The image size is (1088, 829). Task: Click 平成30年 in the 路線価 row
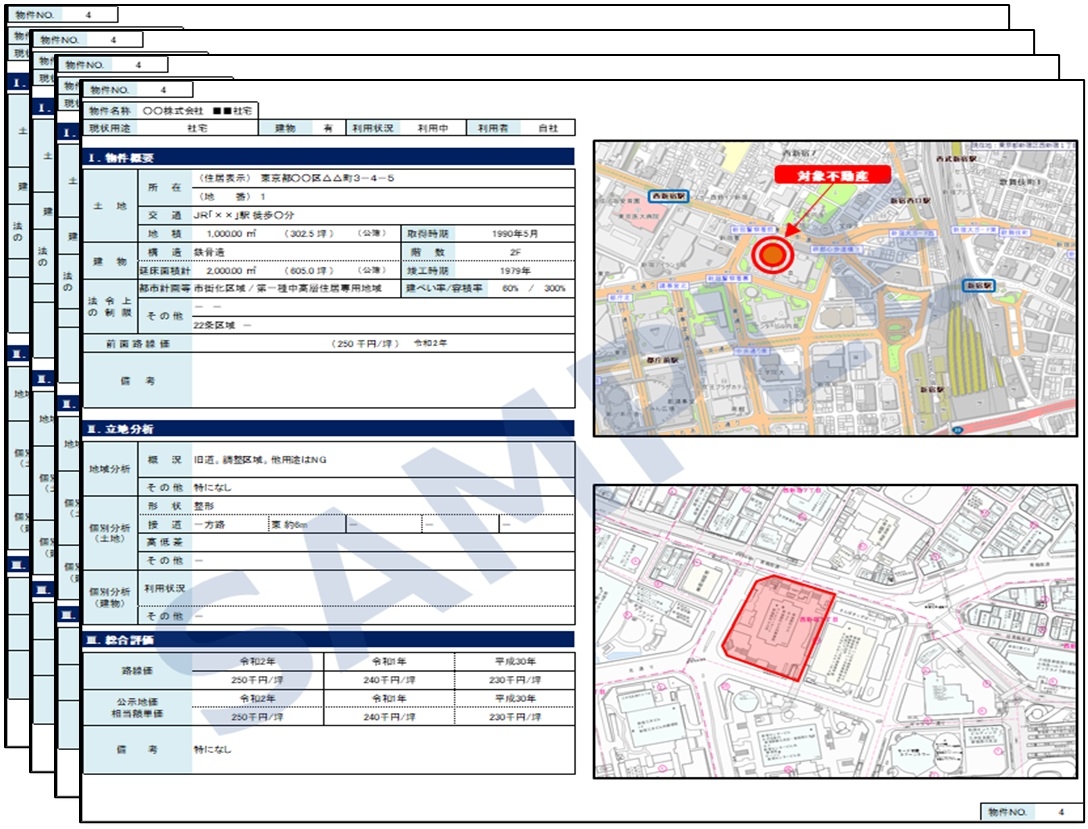click(x=515, y=661)
